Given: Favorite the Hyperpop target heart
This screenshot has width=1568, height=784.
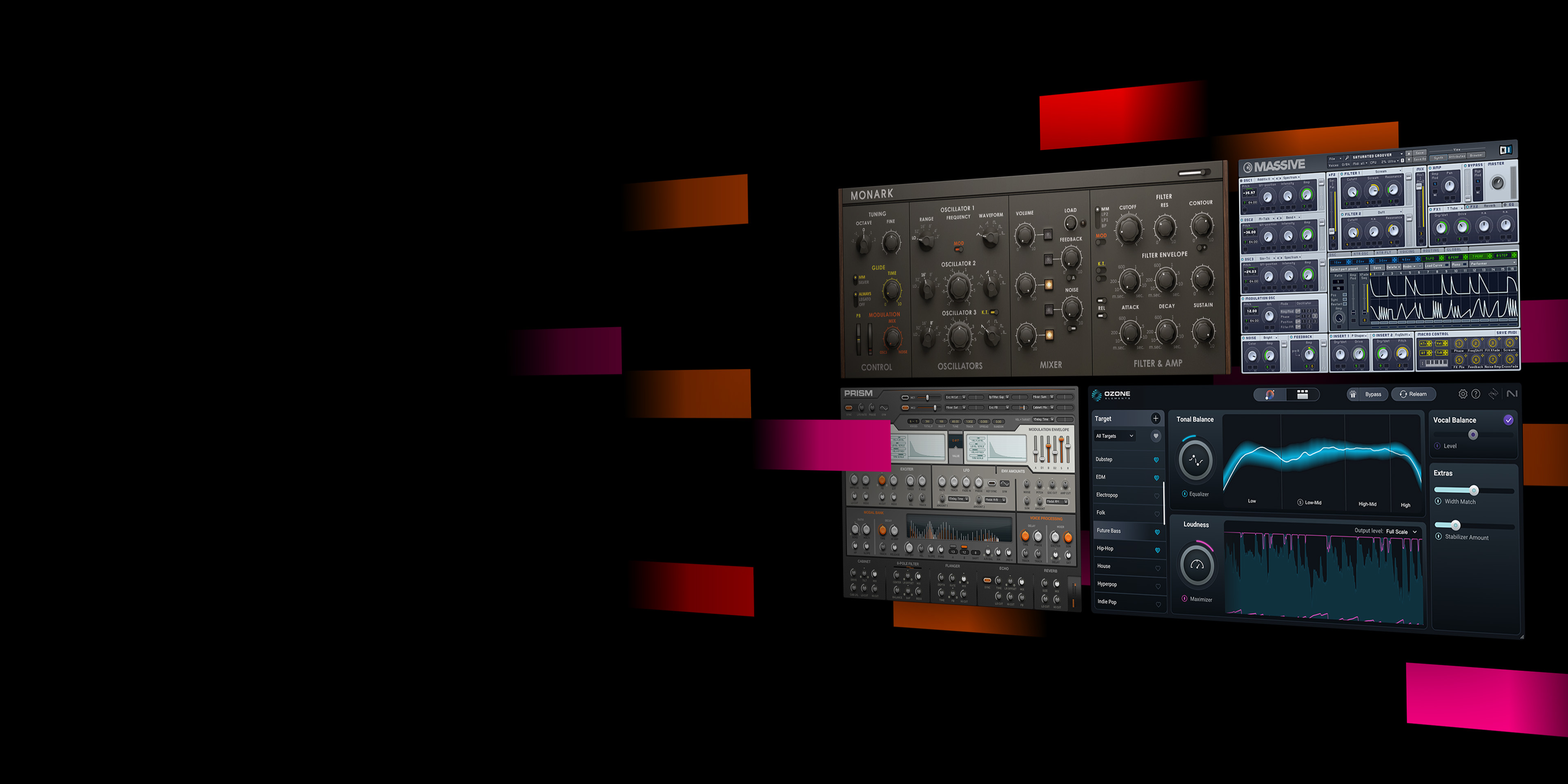Looking at the screenshot, I should coord(1158,586).
